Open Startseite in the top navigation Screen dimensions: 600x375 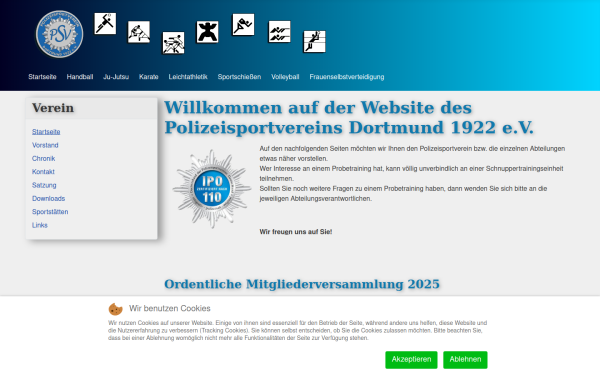[x=42, y=77]
